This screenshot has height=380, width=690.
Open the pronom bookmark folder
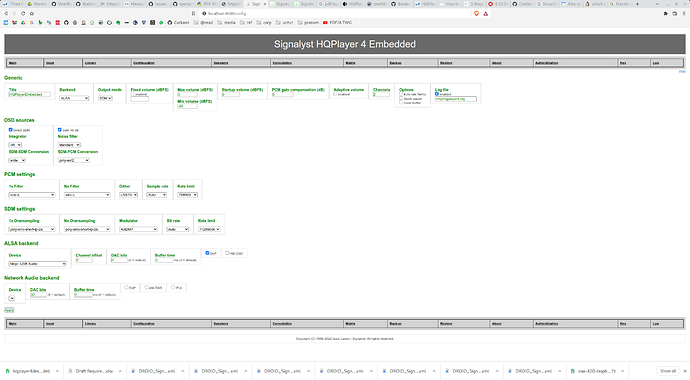point(308,22)
